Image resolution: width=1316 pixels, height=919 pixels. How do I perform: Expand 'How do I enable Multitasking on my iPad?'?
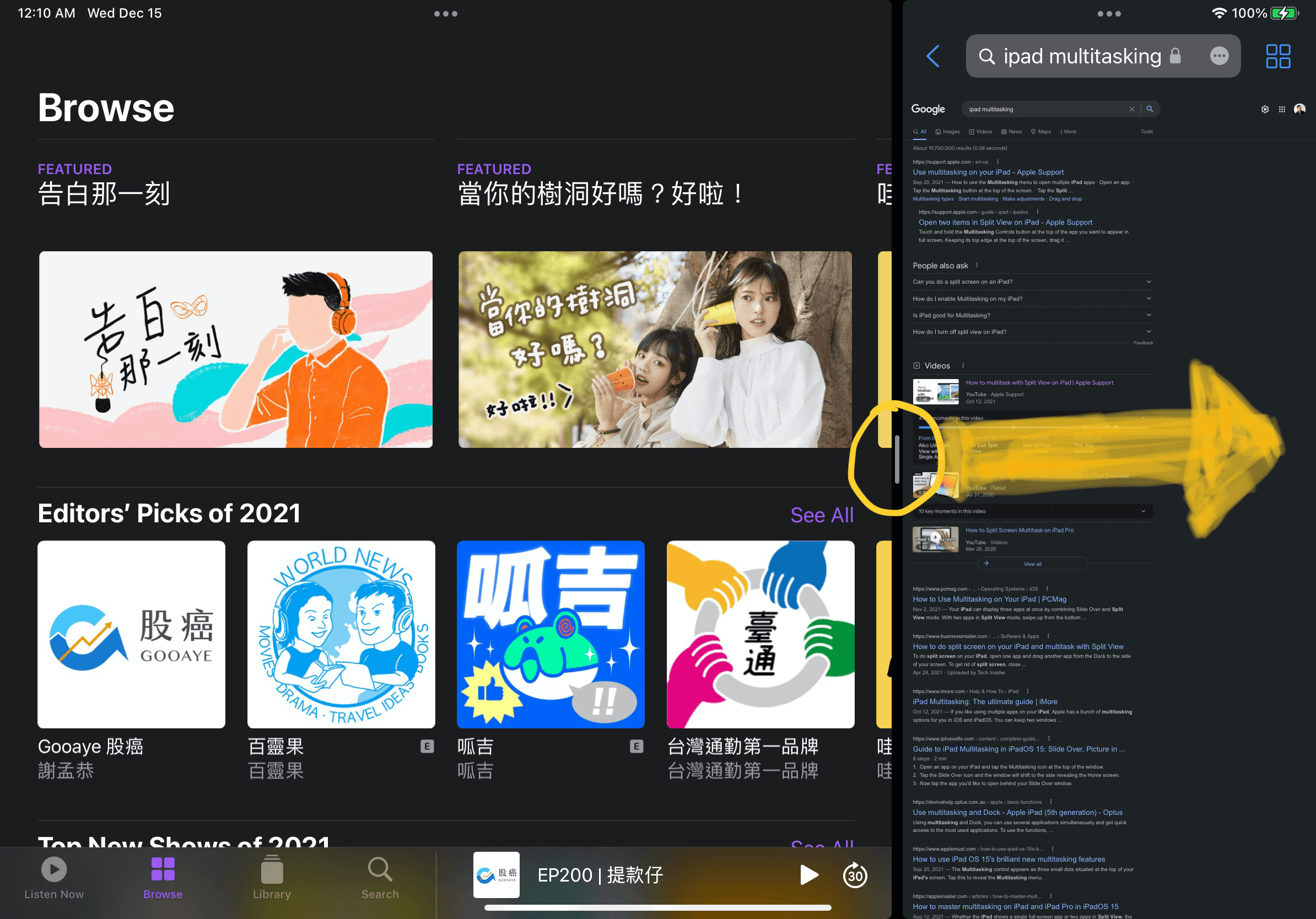coord(1032,299)
